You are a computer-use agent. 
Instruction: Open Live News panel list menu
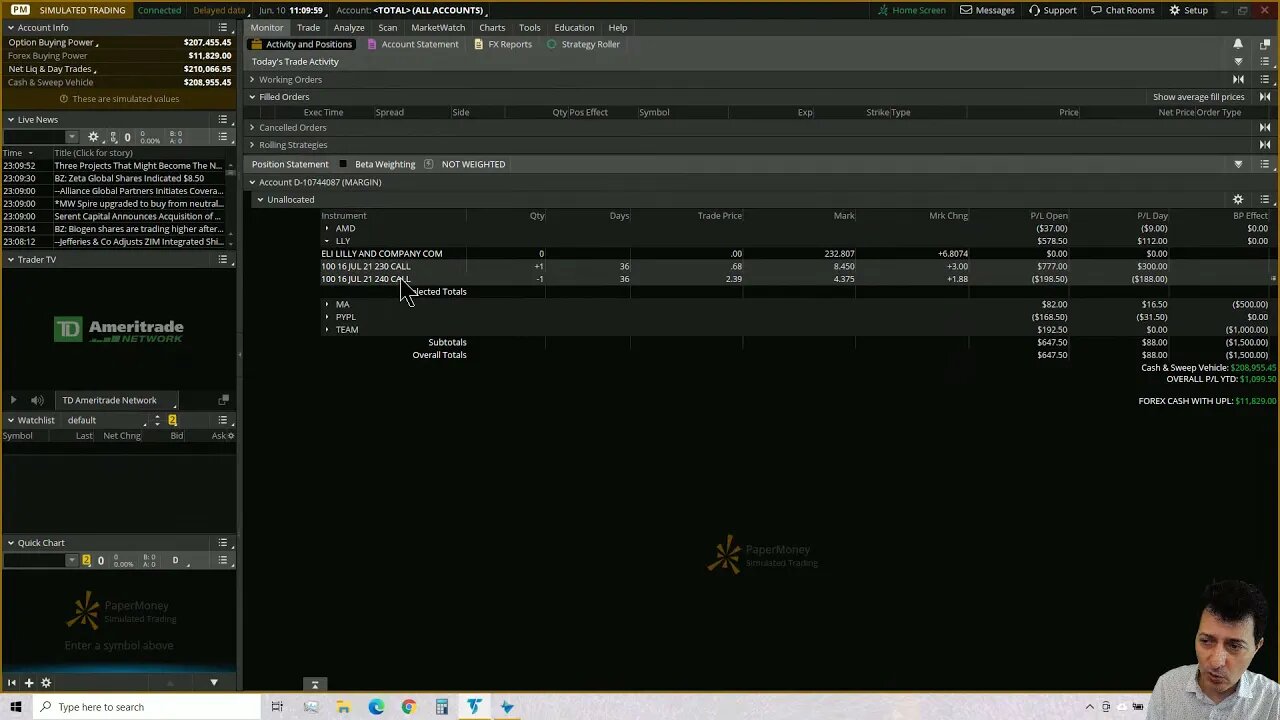pyautogui.click(x=223, y=120)
